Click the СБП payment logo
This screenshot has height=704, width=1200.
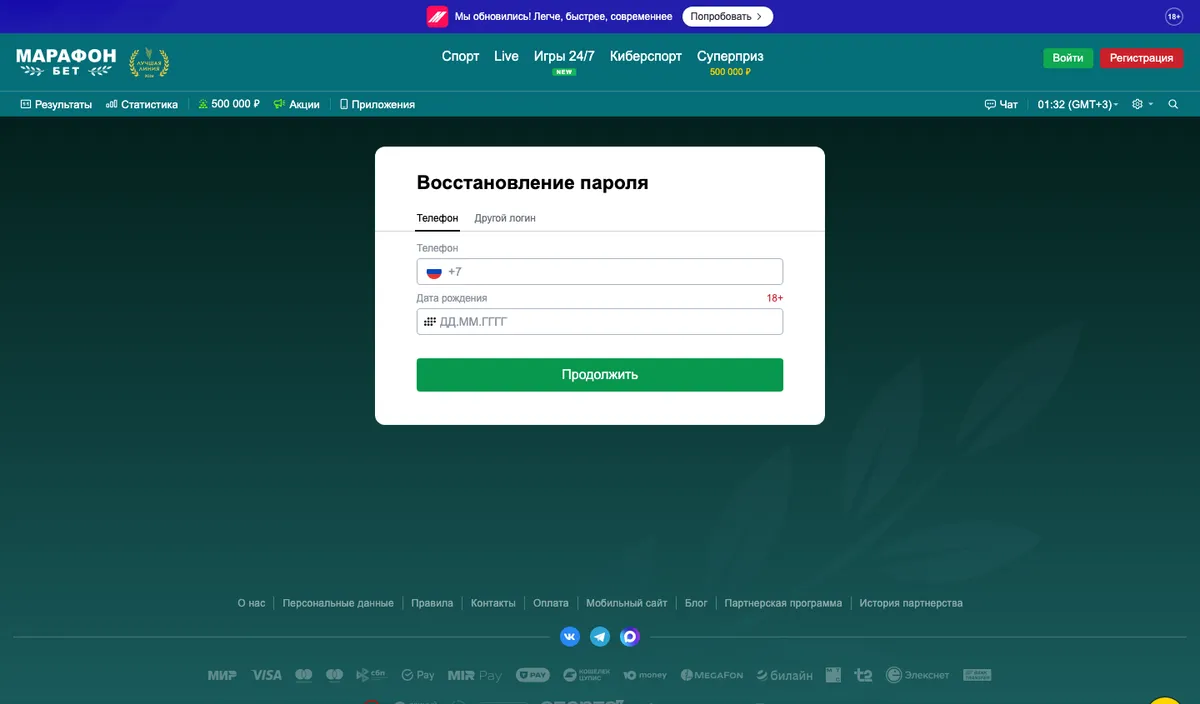point(370,676)
